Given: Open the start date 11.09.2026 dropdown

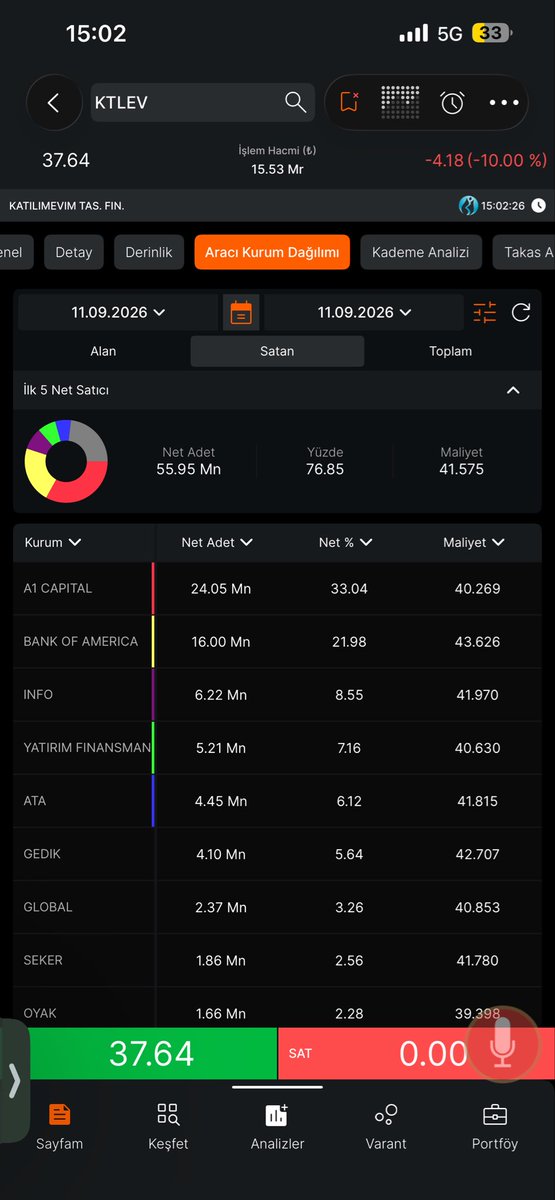Looking at the screenshot, I should pyautogui.click(x=118, y=312).
